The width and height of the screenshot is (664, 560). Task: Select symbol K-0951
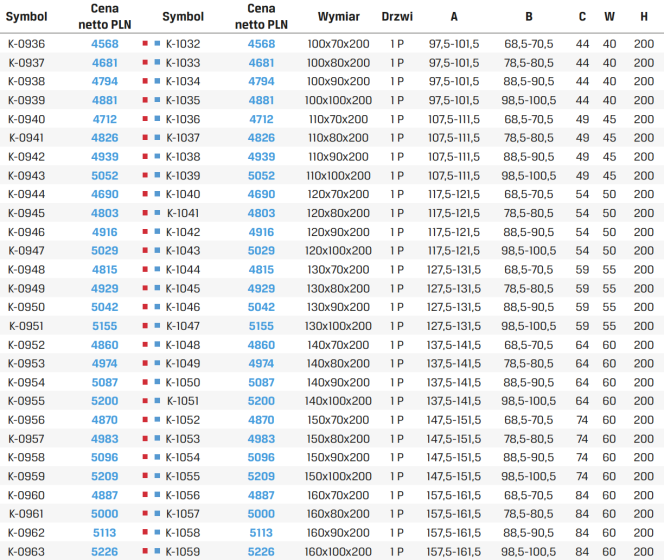coord(26,326)
